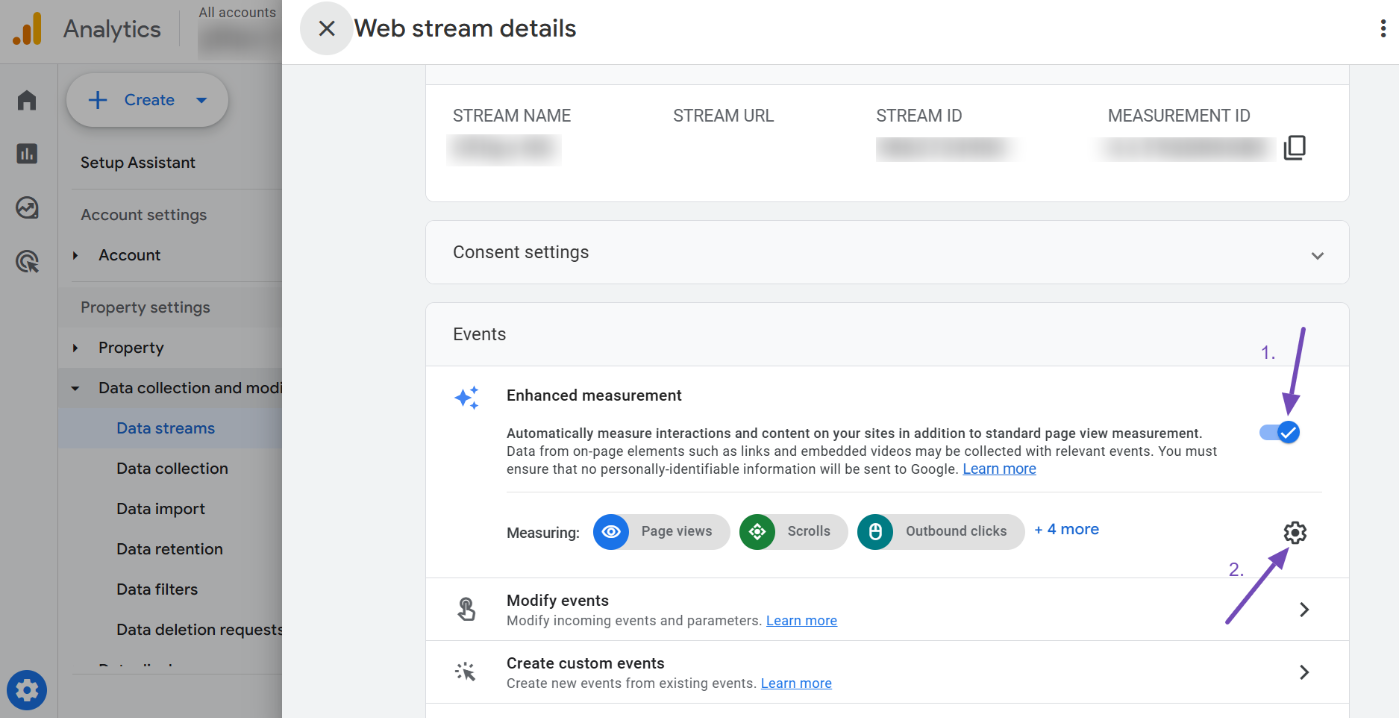The height and width of the screenshot is (718, 1399).
Task: Click the Page views eye icon
Action: [x=611, y=532]
